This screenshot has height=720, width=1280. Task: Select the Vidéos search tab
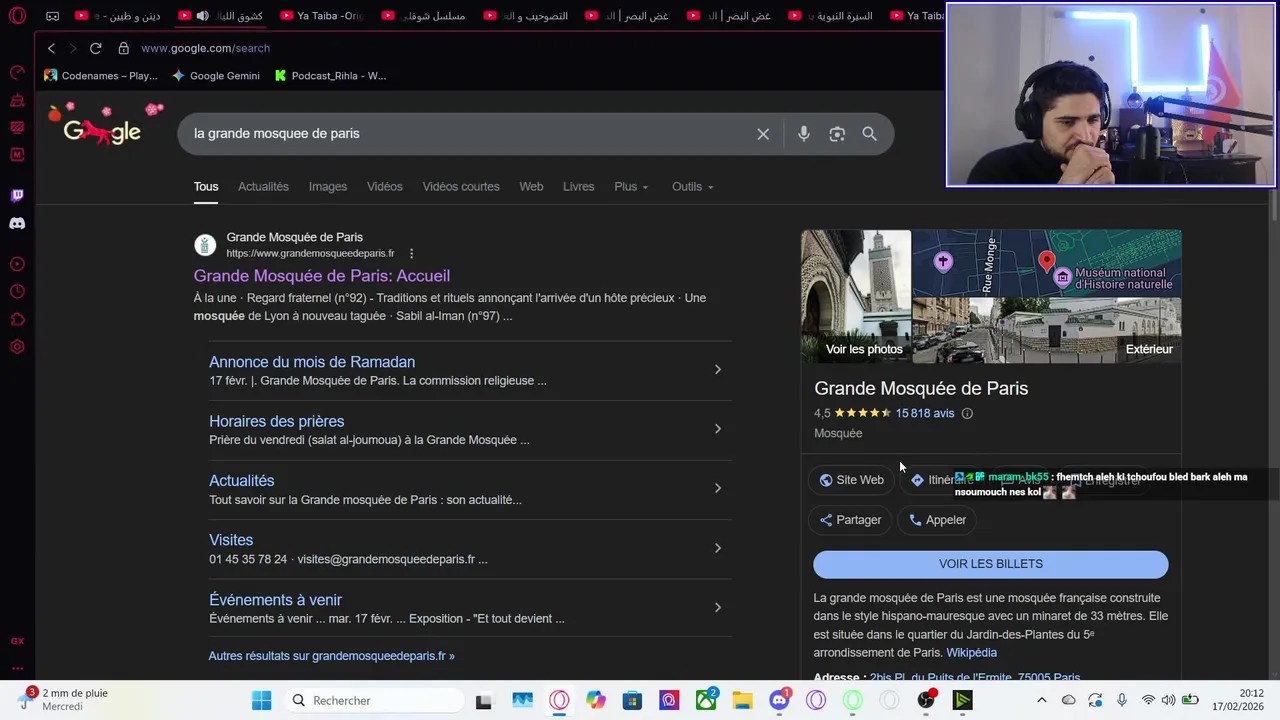coord(385,187)
